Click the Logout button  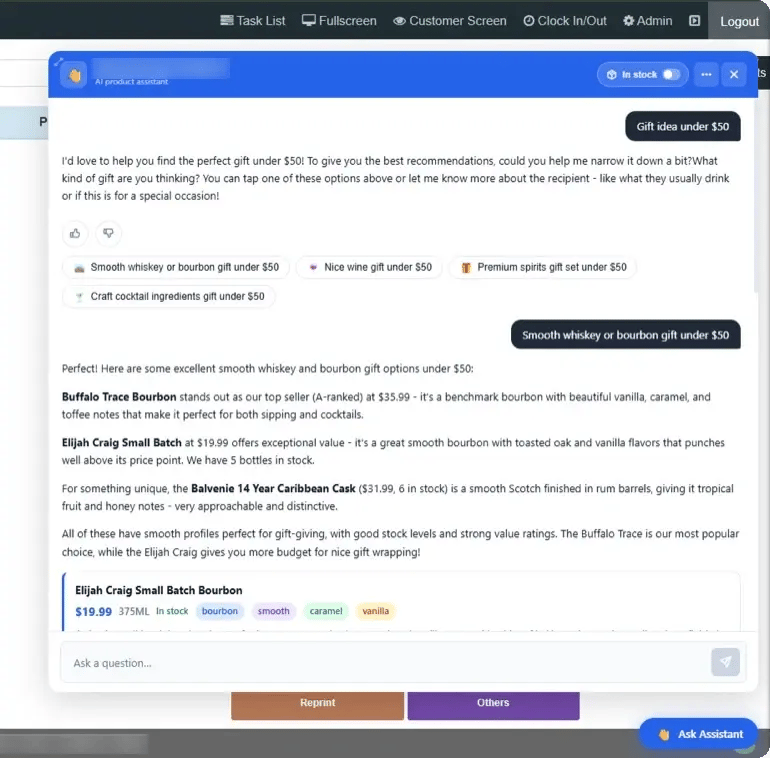pos(739,21)
